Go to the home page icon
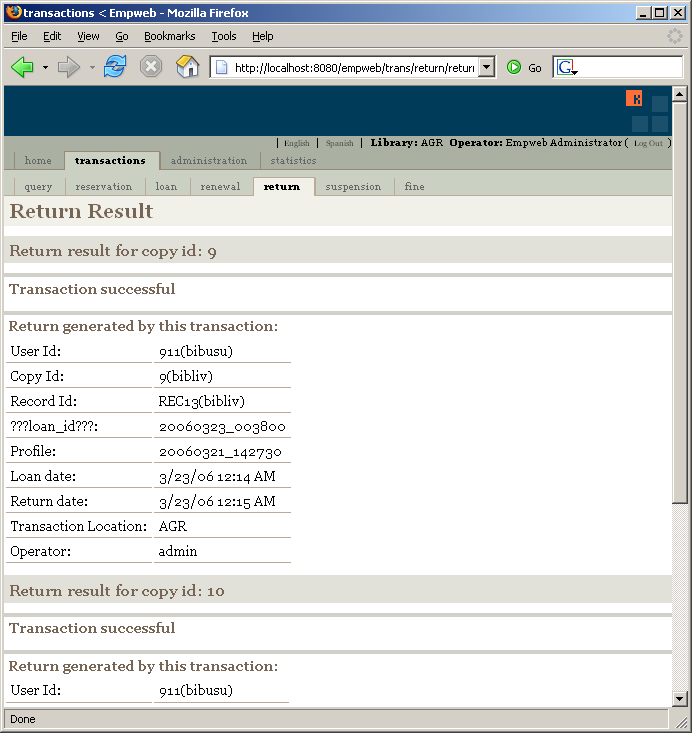Viewport: 692px width, 733px height. click(187, 67)
